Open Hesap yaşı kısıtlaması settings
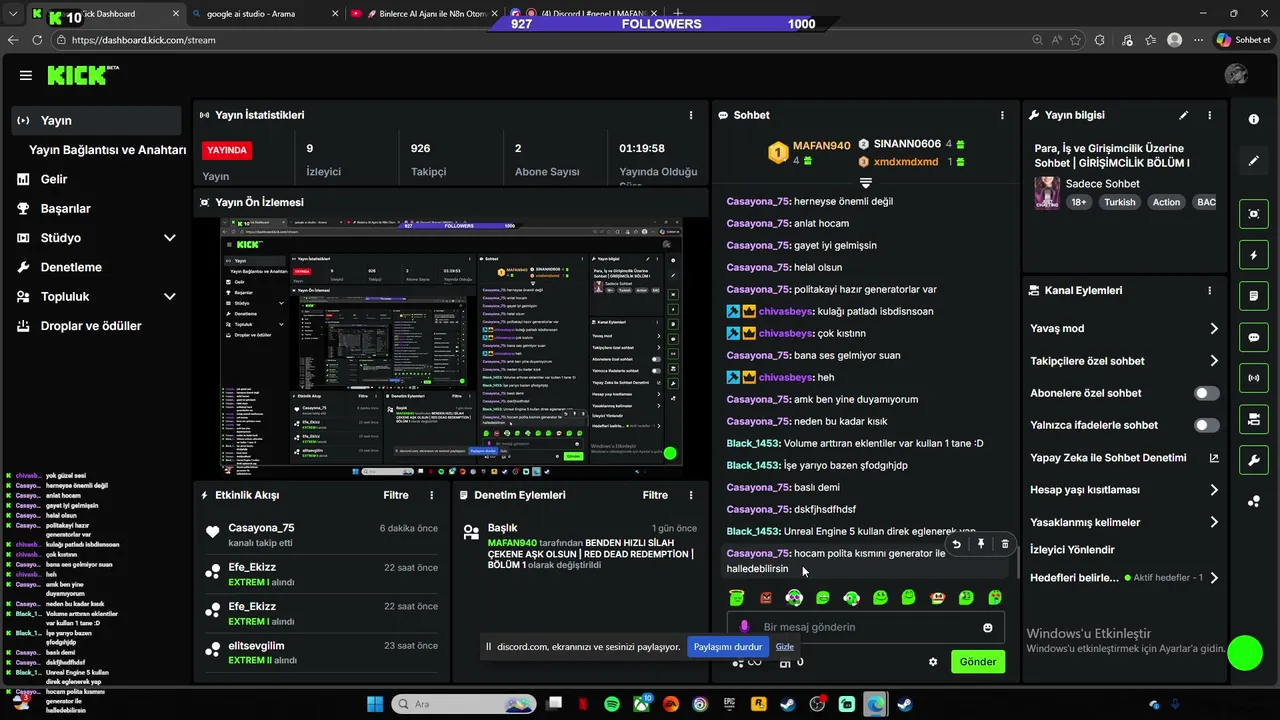This screenshot has width=1280, height=720. pos(1124,490)
